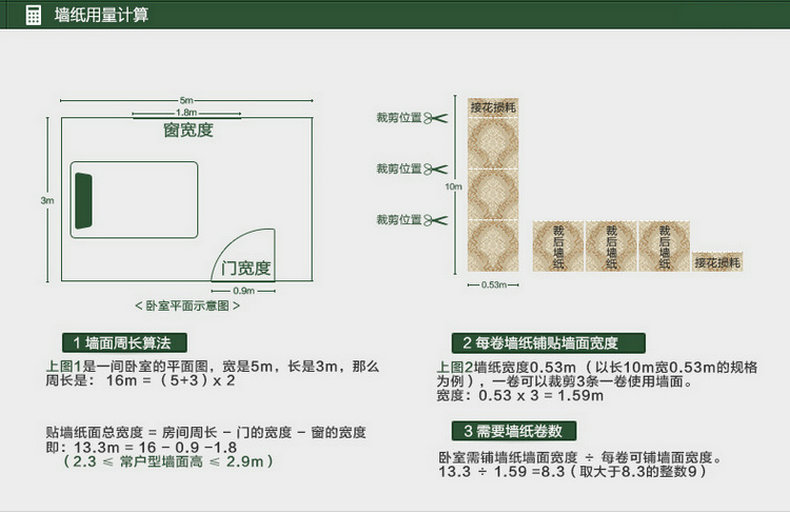Click the third 裁后墙纸 wallpaper piece

pos(664,246)
